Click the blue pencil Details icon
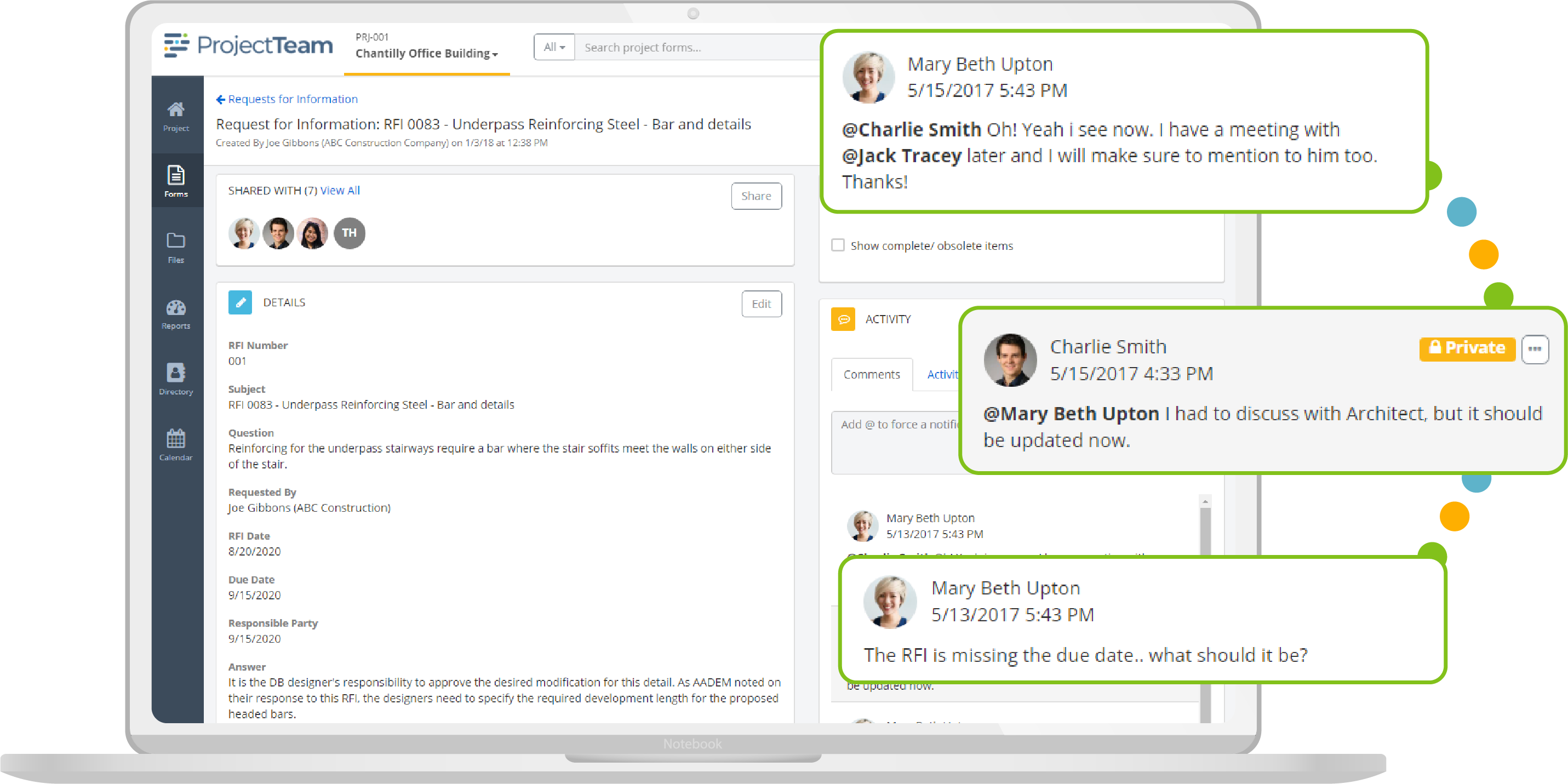The height and width of the screenshot is (784, 1568). [x=240, y=302]
